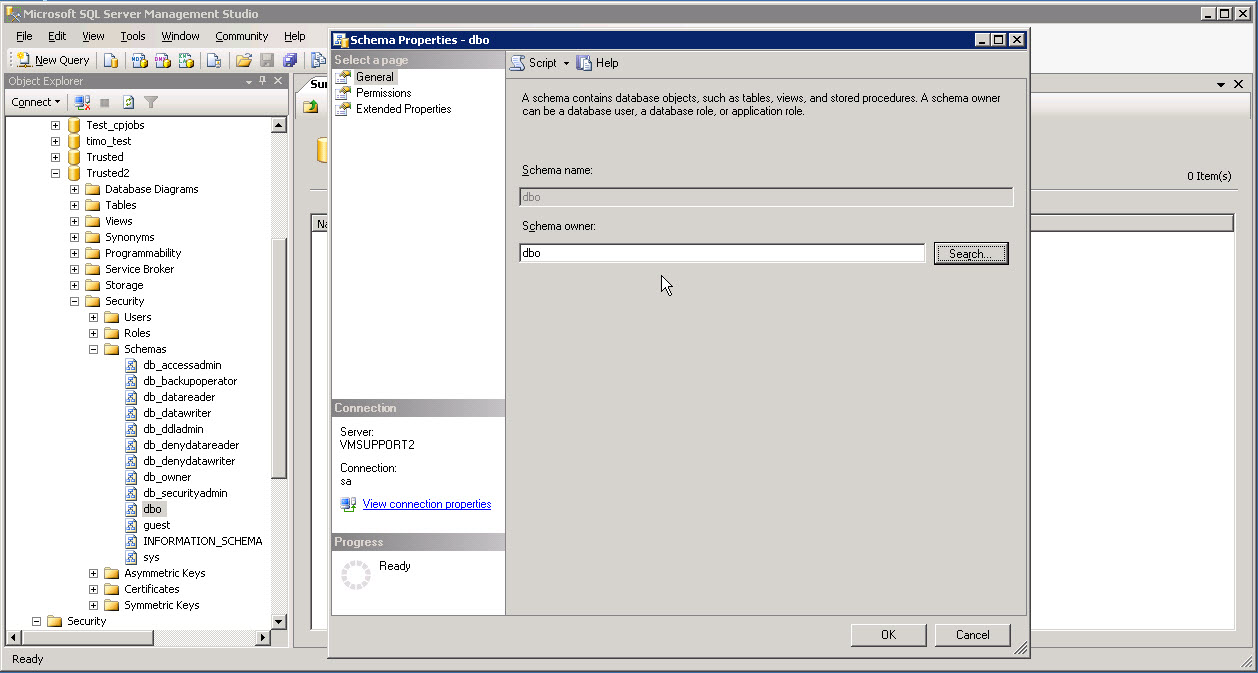Select the INFORMATION_SCHEMA schema icon
1258x673 pixels.
tap(131, 541)
